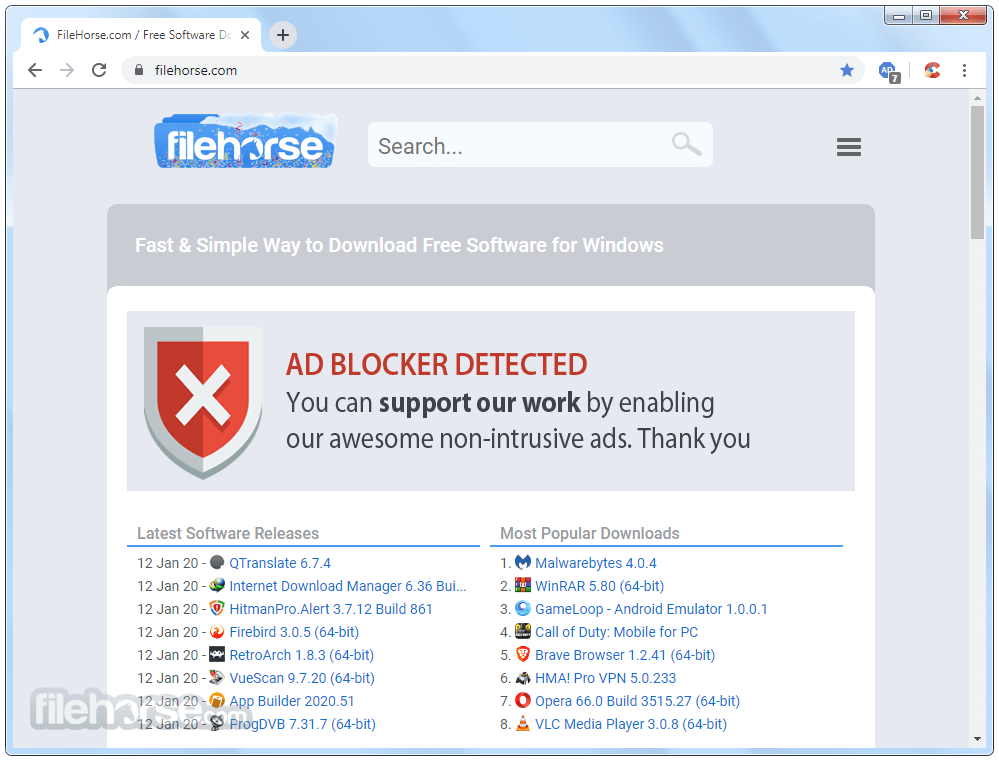Click the bookmark star icon
This screenshot has height=760, width=999.
(847, 70)
